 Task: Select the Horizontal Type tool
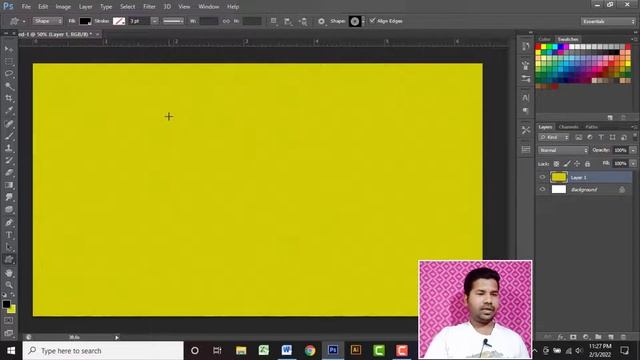9,235
